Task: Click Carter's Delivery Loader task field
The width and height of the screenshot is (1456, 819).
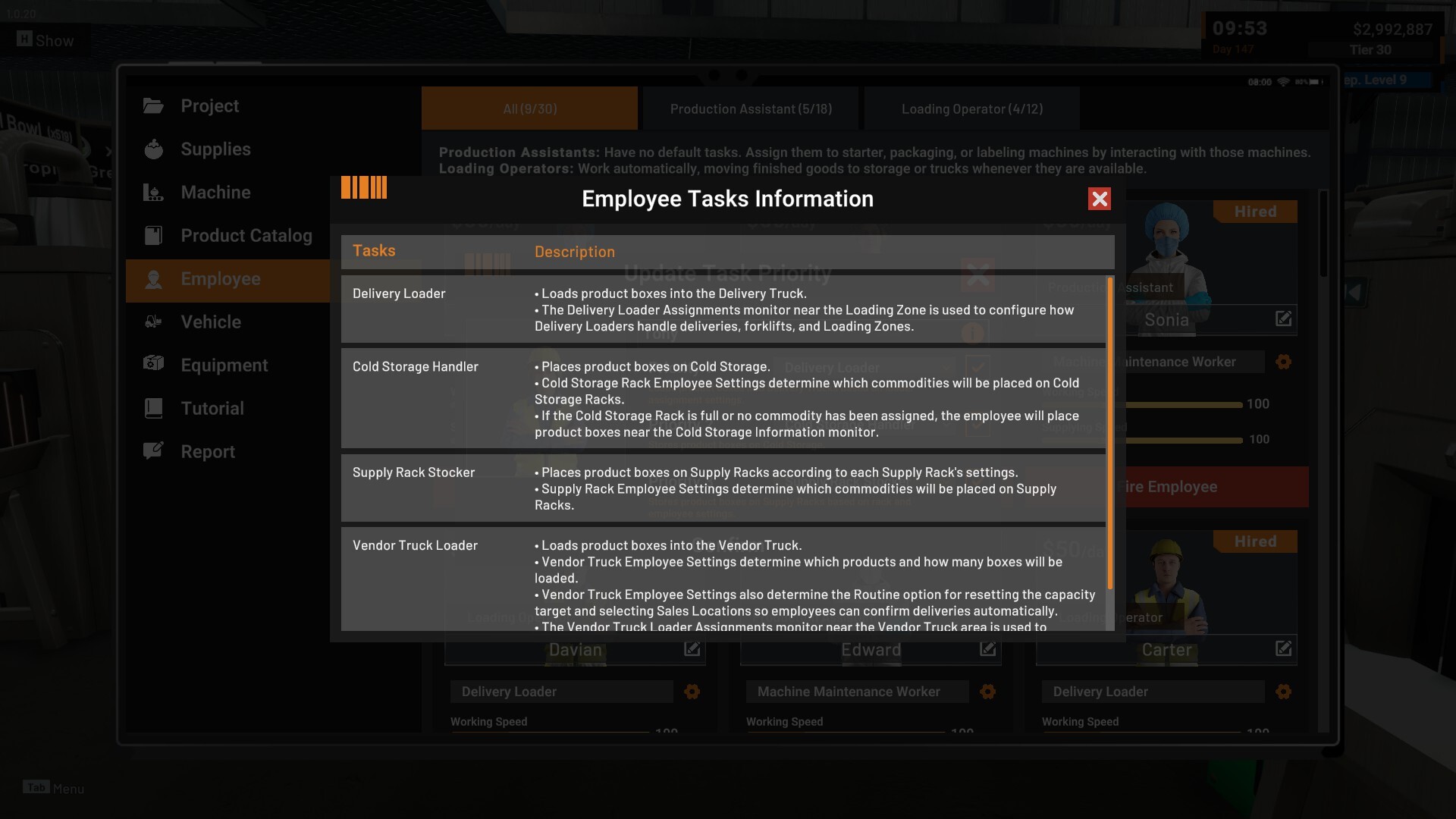Action: tap(1153, 692)
